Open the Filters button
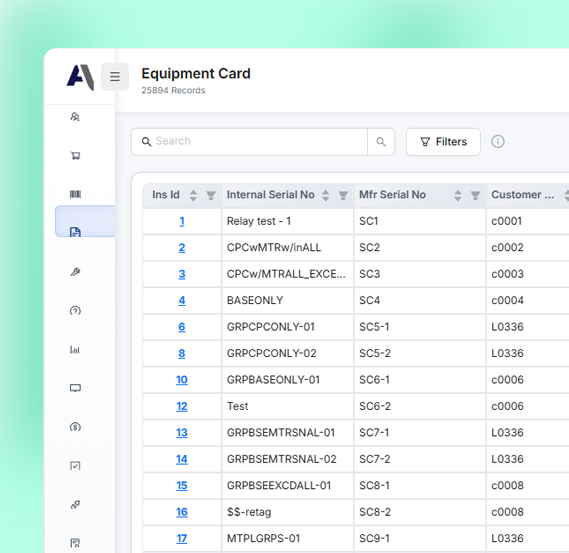Viewport: 569px width, 553px height. click(x=443, y=142)
